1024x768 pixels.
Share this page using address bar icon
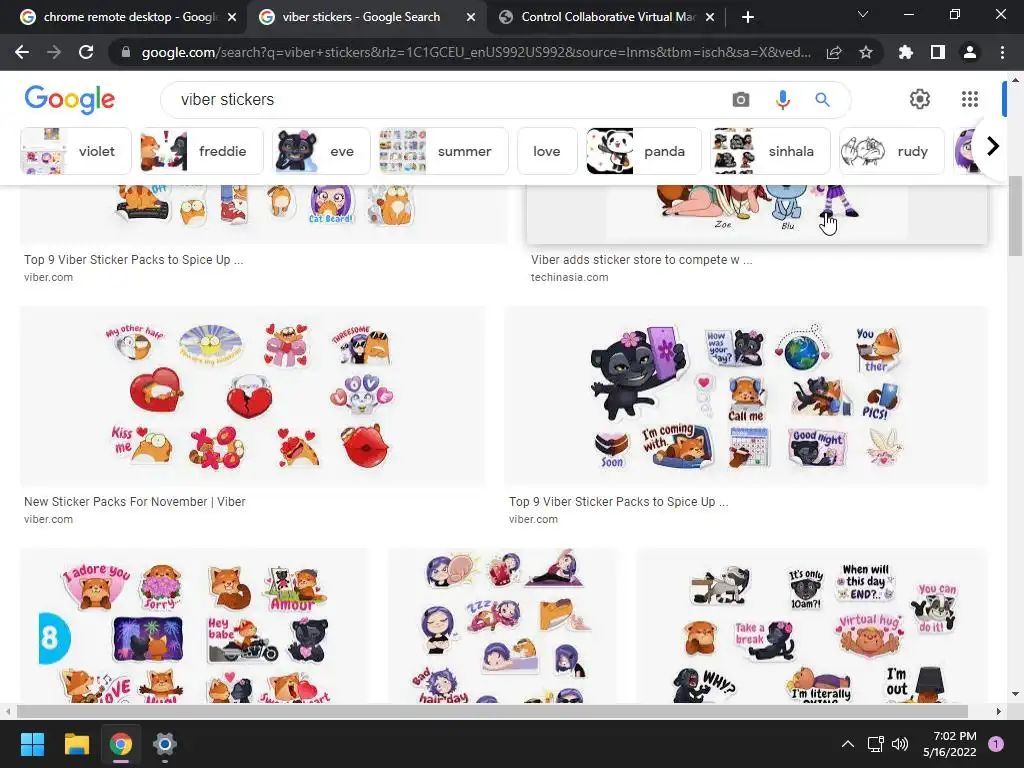tap(834, 52)
